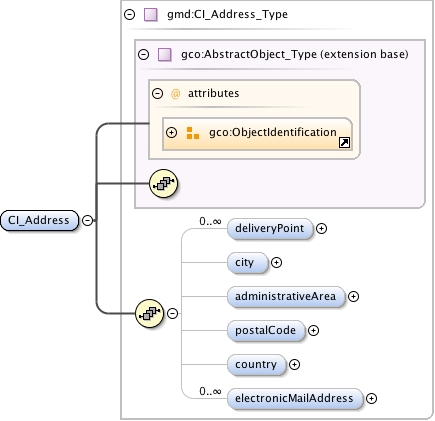Collapse the attributes group
This screenshot has height=421, width=435.
coord(157,93)
